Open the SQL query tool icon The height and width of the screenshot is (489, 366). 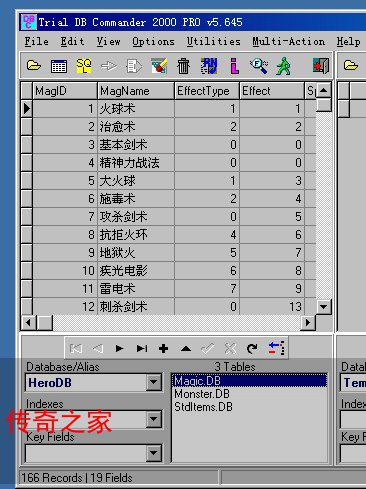point(84,66)
